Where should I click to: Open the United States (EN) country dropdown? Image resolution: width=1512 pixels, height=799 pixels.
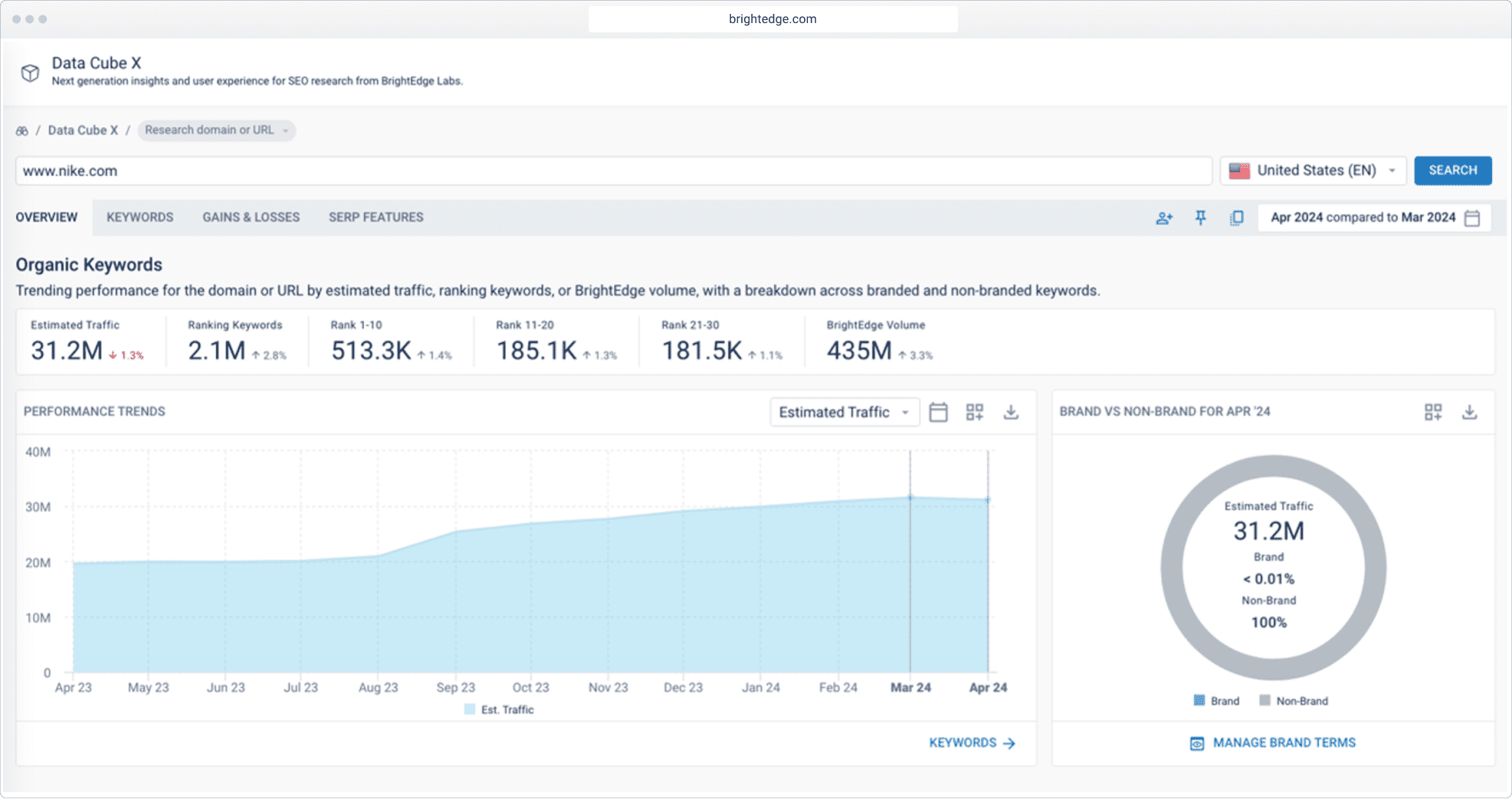click(1313, 171)
